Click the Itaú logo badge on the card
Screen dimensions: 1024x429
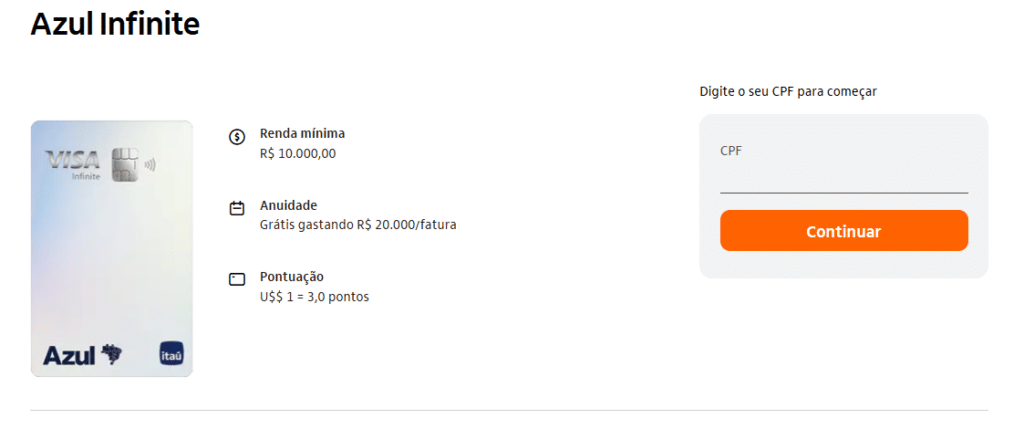(x=171, y=354)
